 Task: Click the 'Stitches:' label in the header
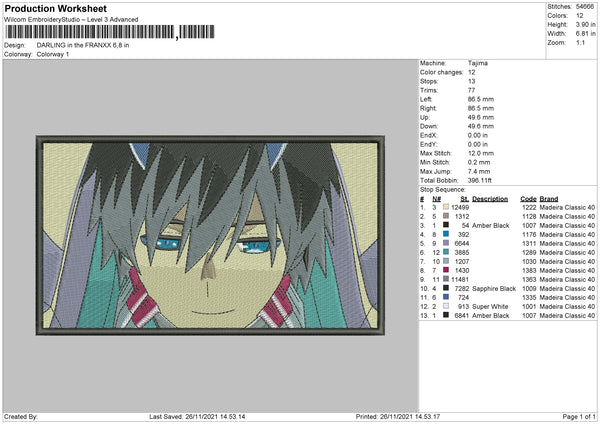click(x=559, y=7)
